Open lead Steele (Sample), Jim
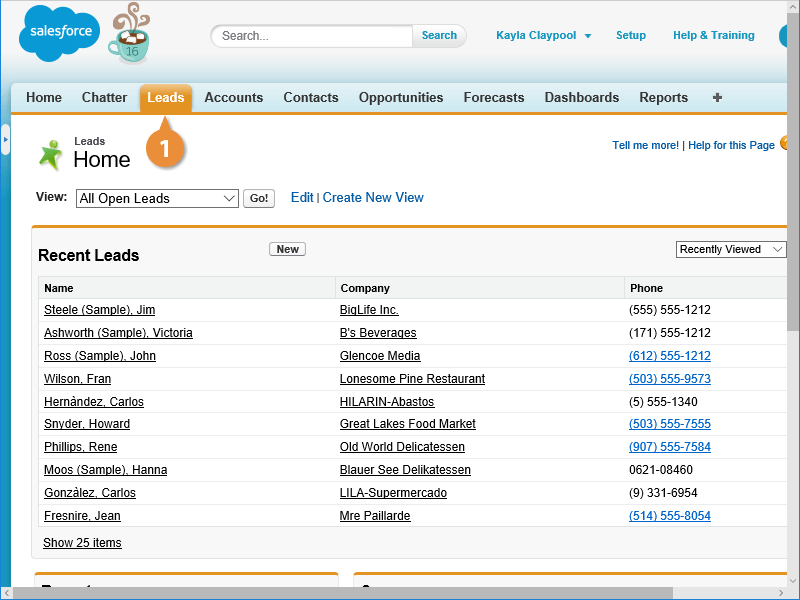This screenshot has width=800, height=600. pos(99,310)
